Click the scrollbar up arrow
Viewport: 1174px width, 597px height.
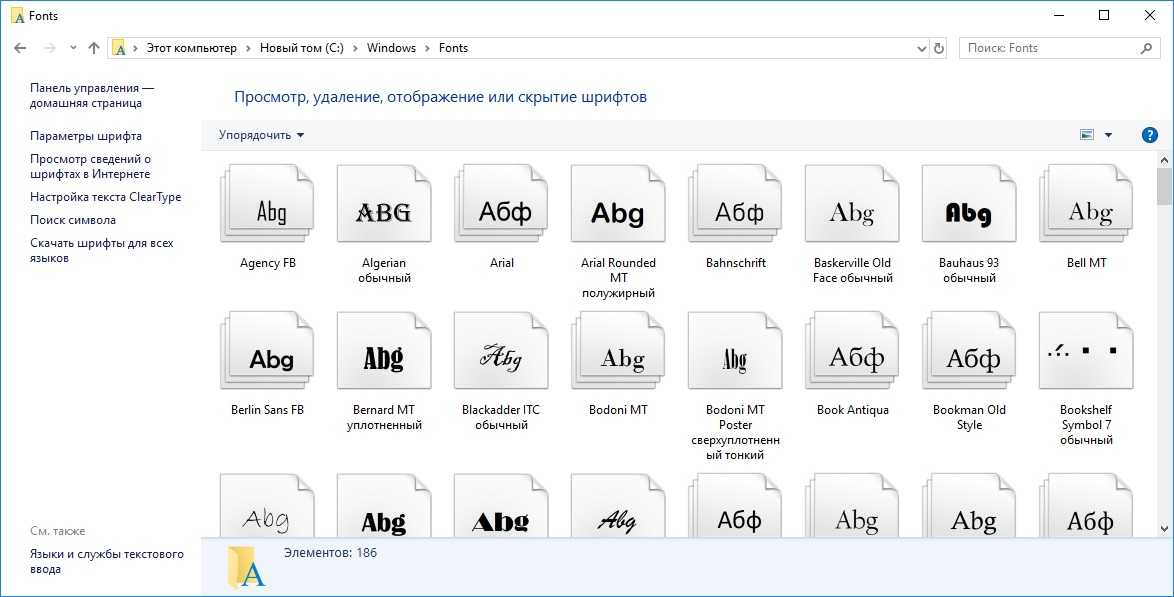(1164, 160)
